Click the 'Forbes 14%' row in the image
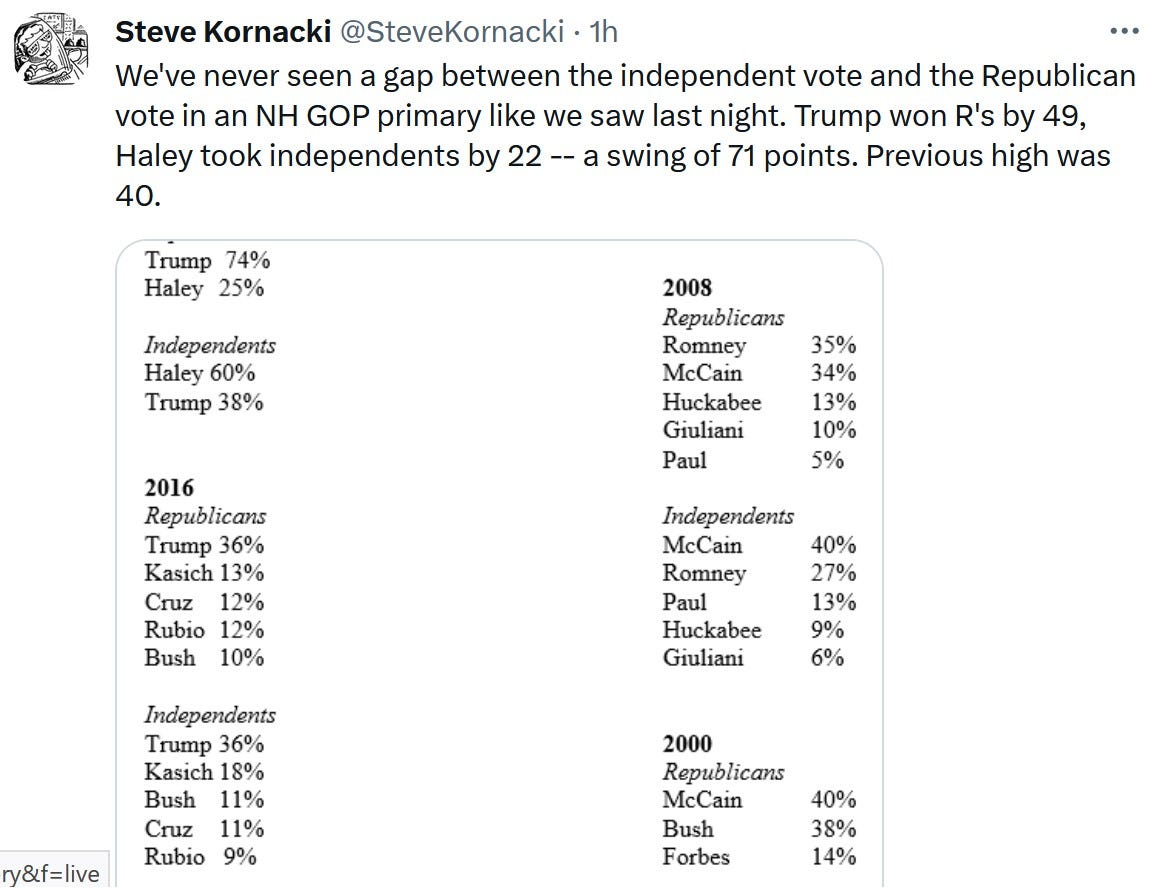Viewport: 1174px width, 888px height. [759, 857]
